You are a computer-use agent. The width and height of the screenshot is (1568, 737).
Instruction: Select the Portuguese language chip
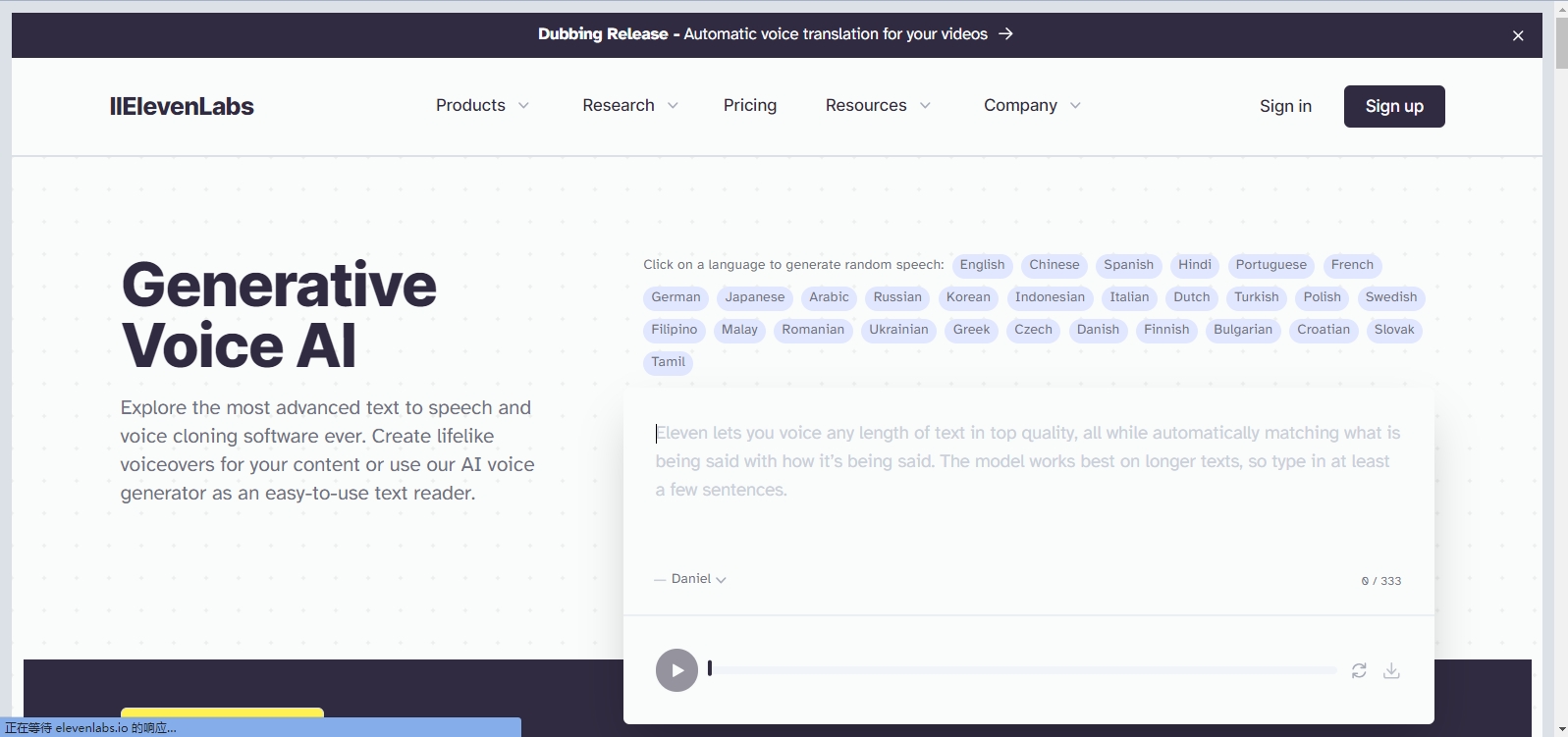coord(1271,265)
